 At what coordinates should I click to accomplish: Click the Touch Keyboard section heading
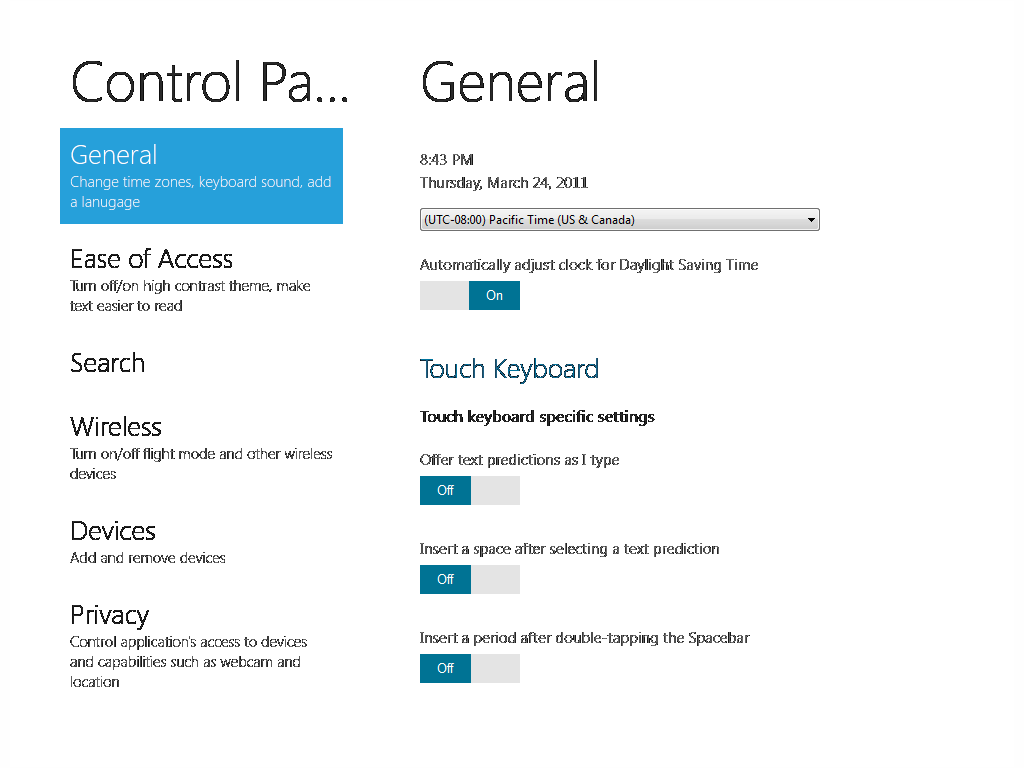(x=509, y=369)
